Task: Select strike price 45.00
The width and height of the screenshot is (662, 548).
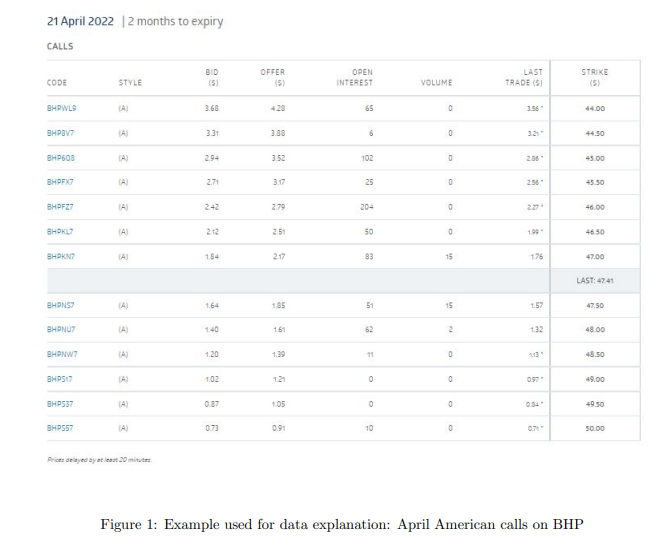Action: (x=595, y=158)
